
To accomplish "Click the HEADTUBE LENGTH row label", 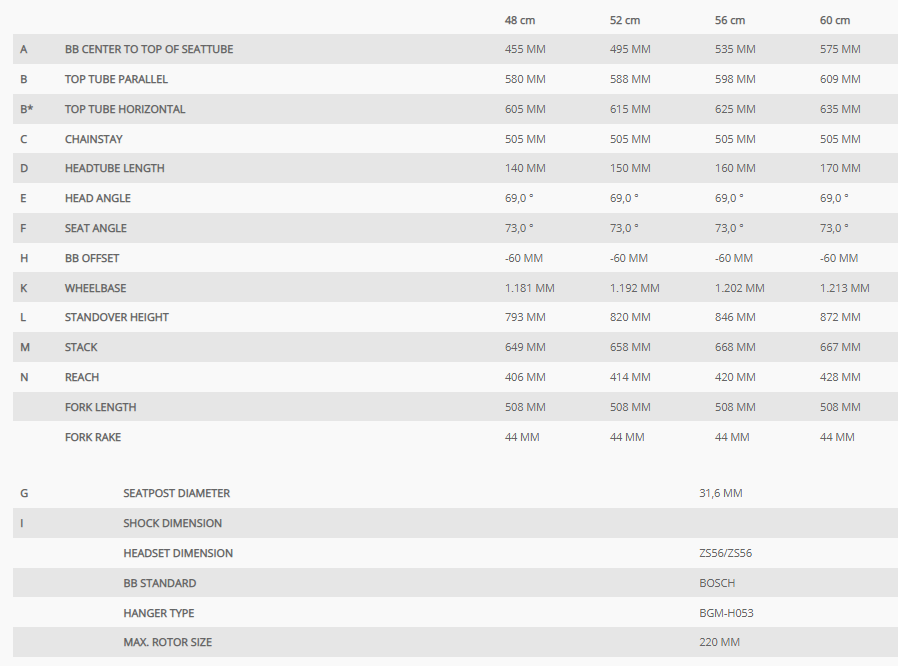I will 115,168.
